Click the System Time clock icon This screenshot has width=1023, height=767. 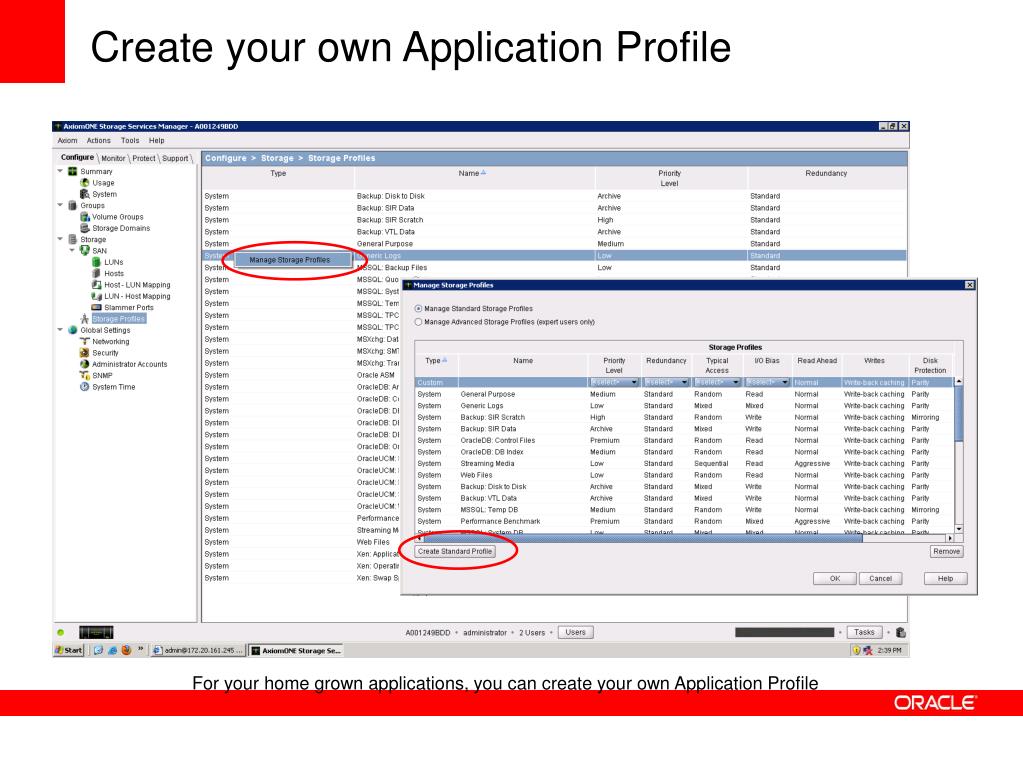point(84,387)
